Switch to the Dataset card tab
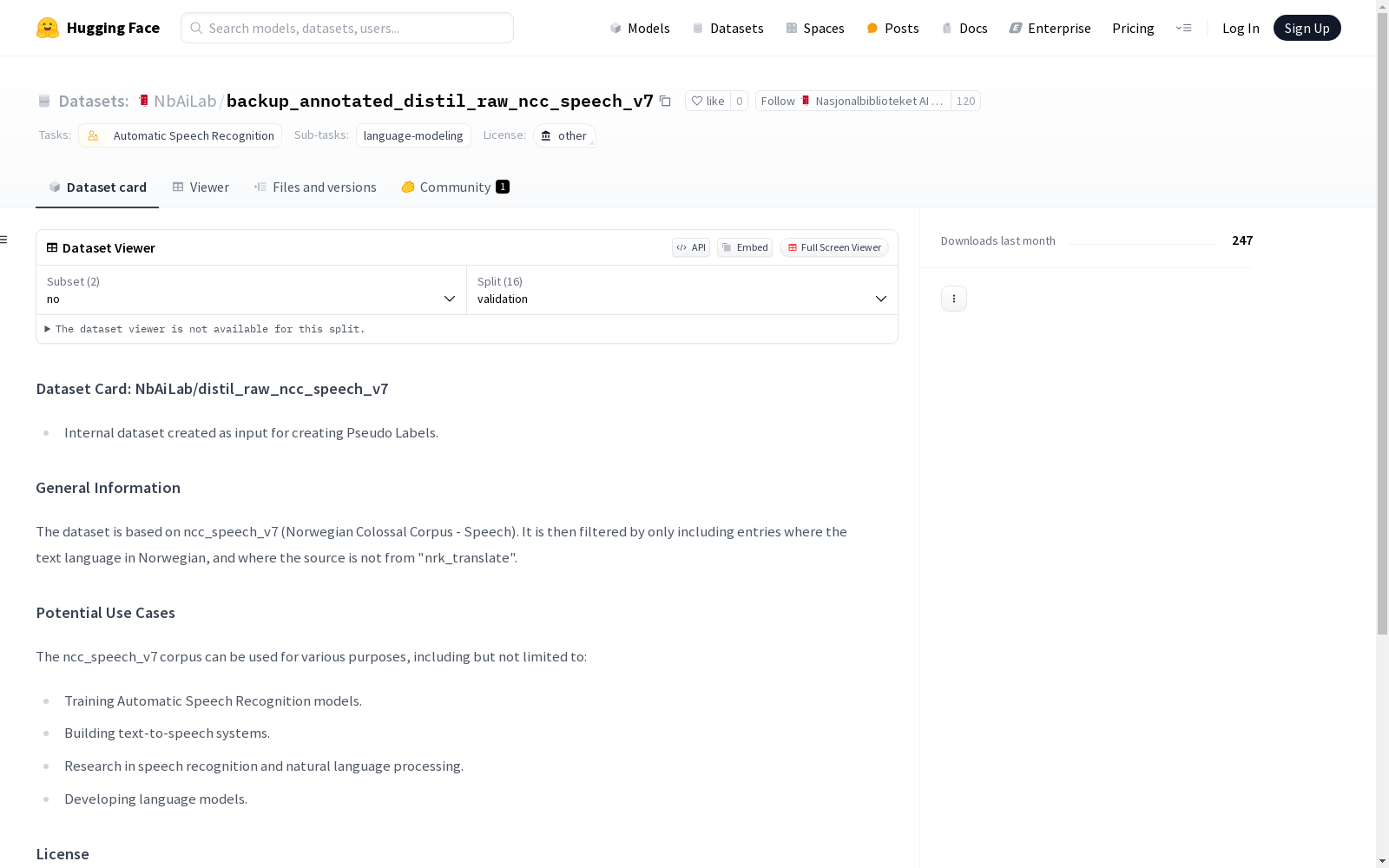This screenshot has width=1389, height=868. pos(97,187)
